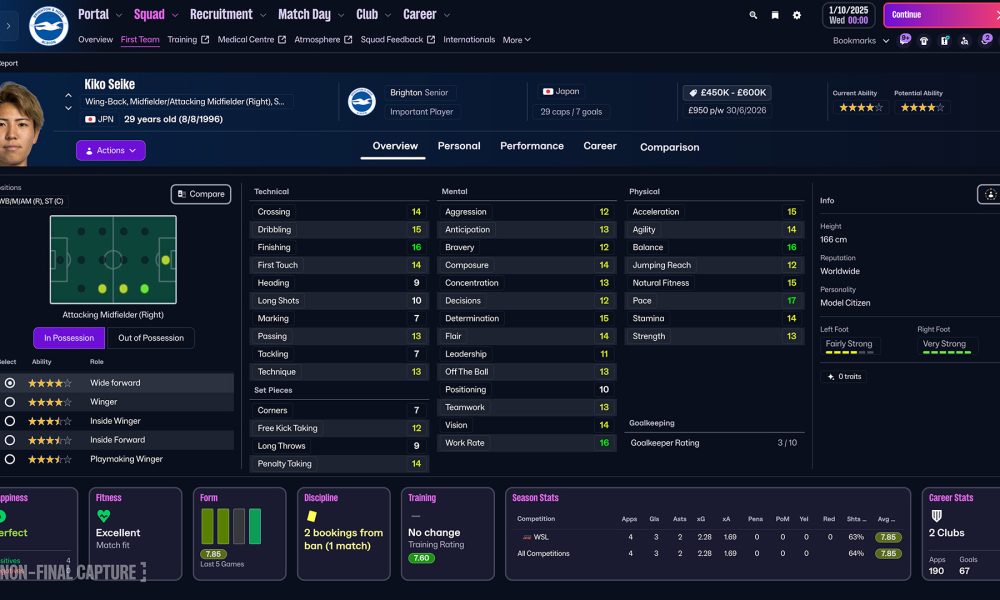Screen dimensions: 1000x600
Task: Open settings gear icon
Action: pyautogui.click(x=797, y=15)
